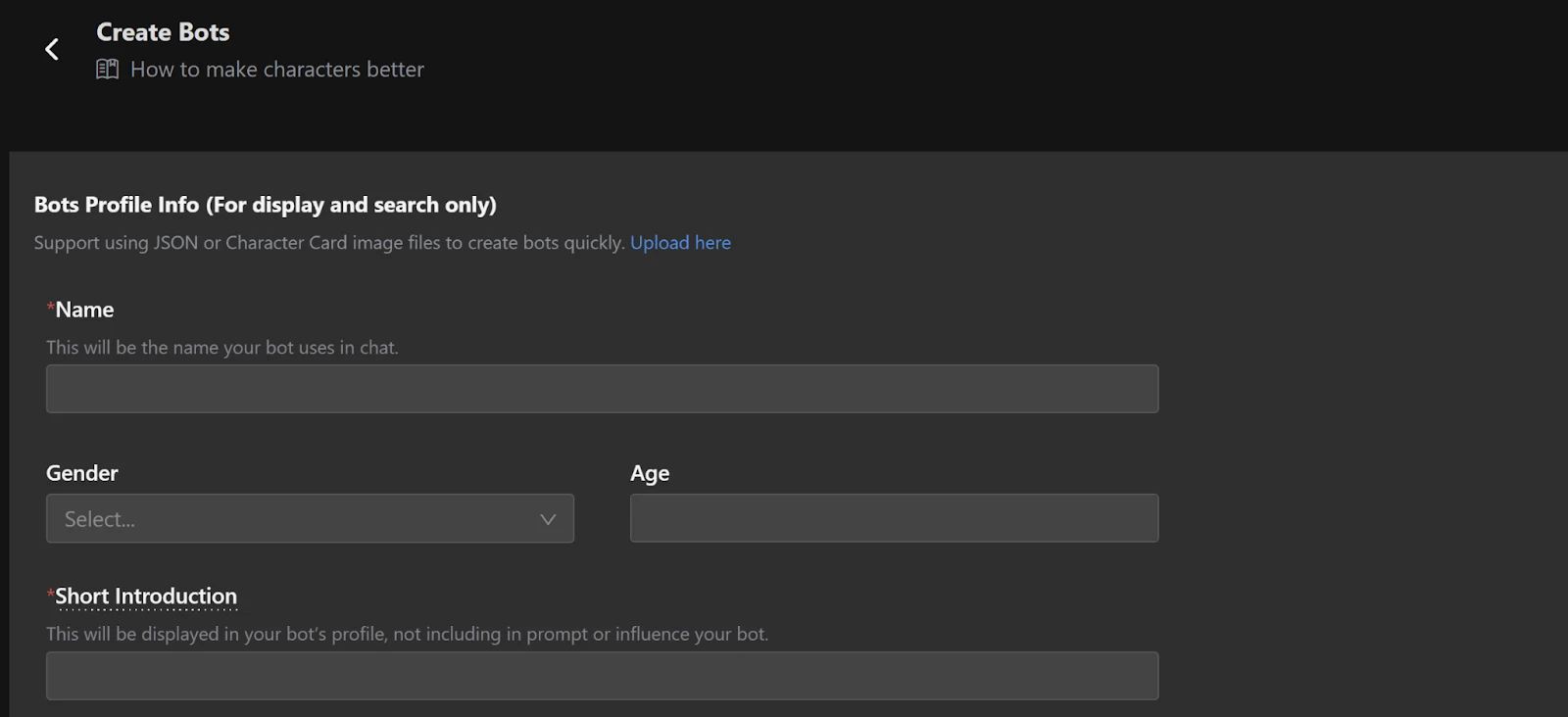Viewport: 1568px width, 717px height.
Task: Focus the Short Introduction text field
Action: 602,676
